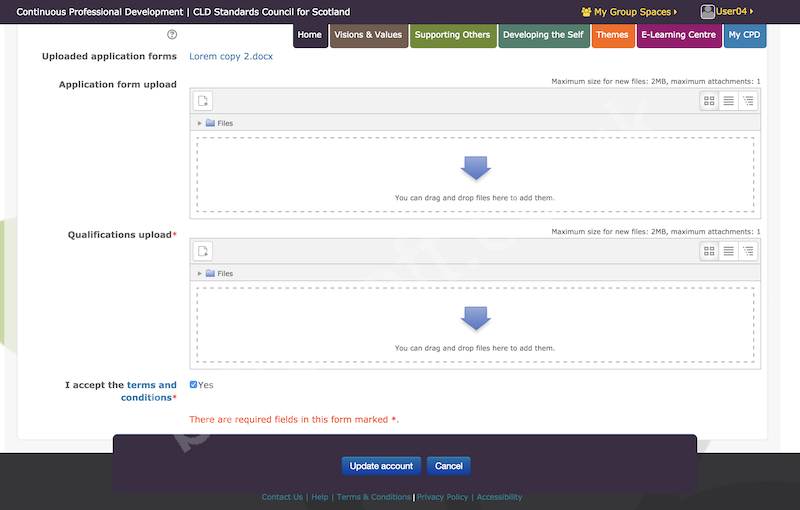Open the Accessibility footer link

[499, 497]
